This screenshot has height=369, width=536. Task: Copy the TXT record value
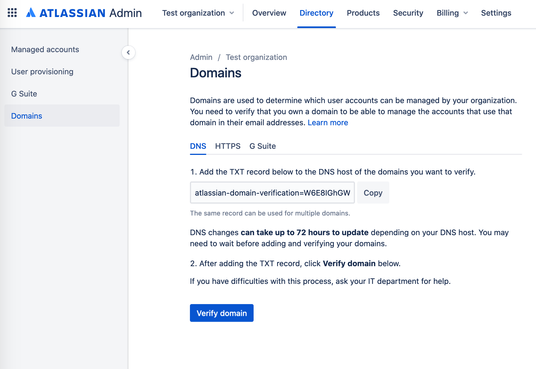tap(373, 193)
